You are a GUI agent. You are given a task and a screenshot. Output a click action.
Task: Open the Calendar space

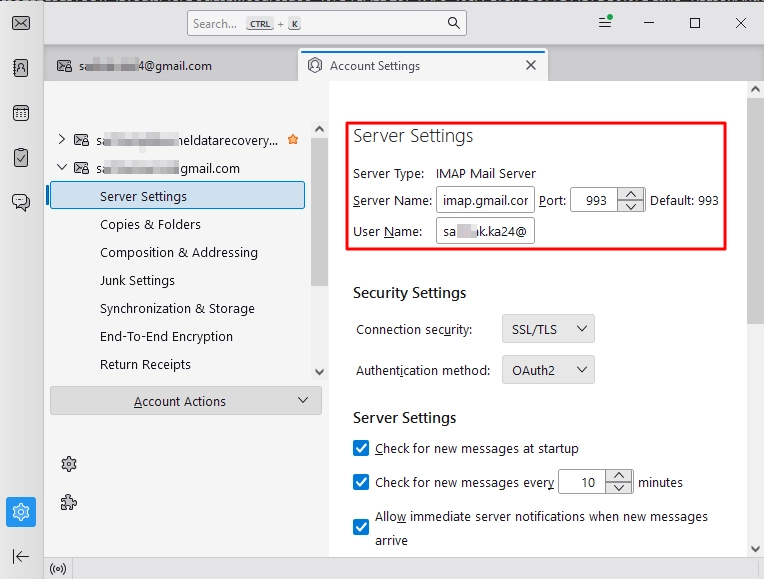(20, 113)
